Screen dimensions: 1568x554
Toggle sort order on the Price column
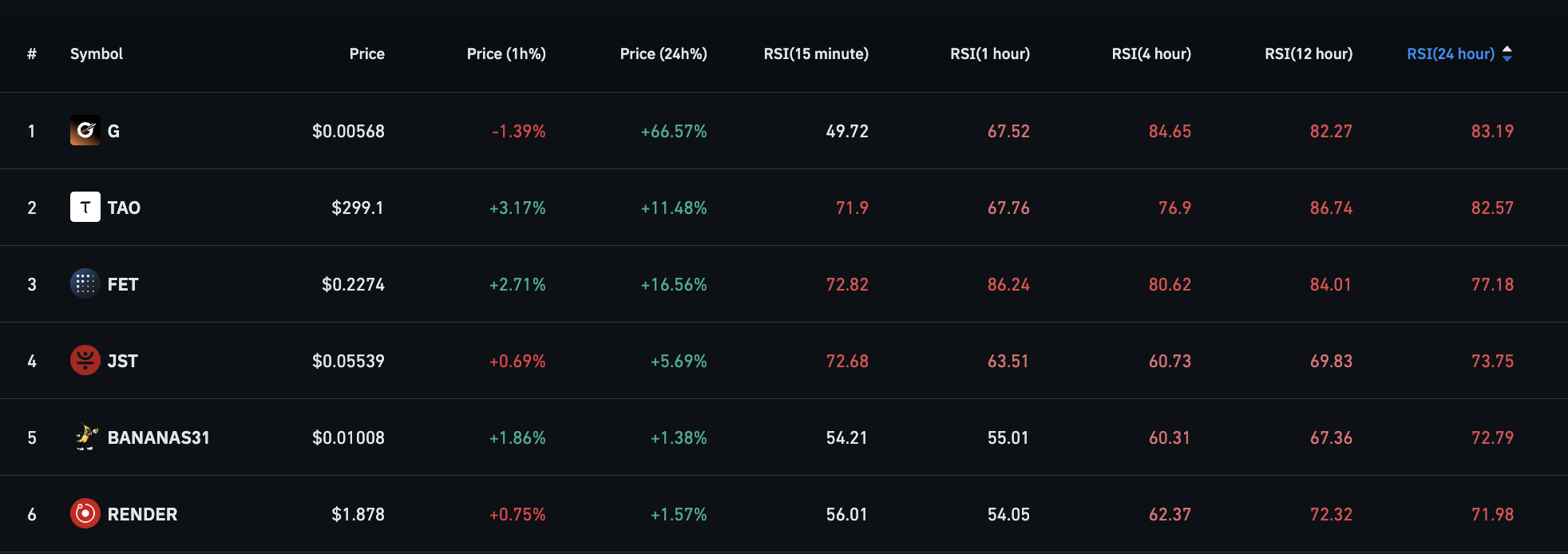point(366,53)
